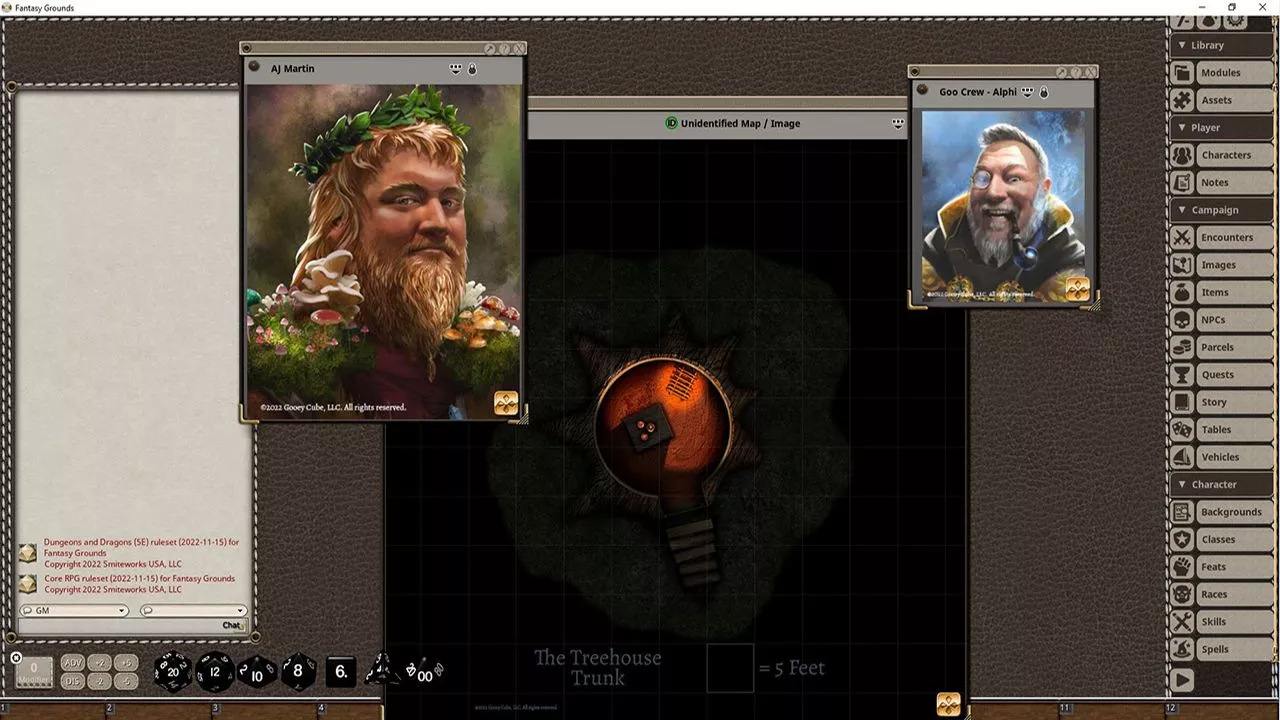Viewport: 1280px width, 720px height.
Task: Restore down the Fantasy Grounds window
Action: pos(1232,8)
